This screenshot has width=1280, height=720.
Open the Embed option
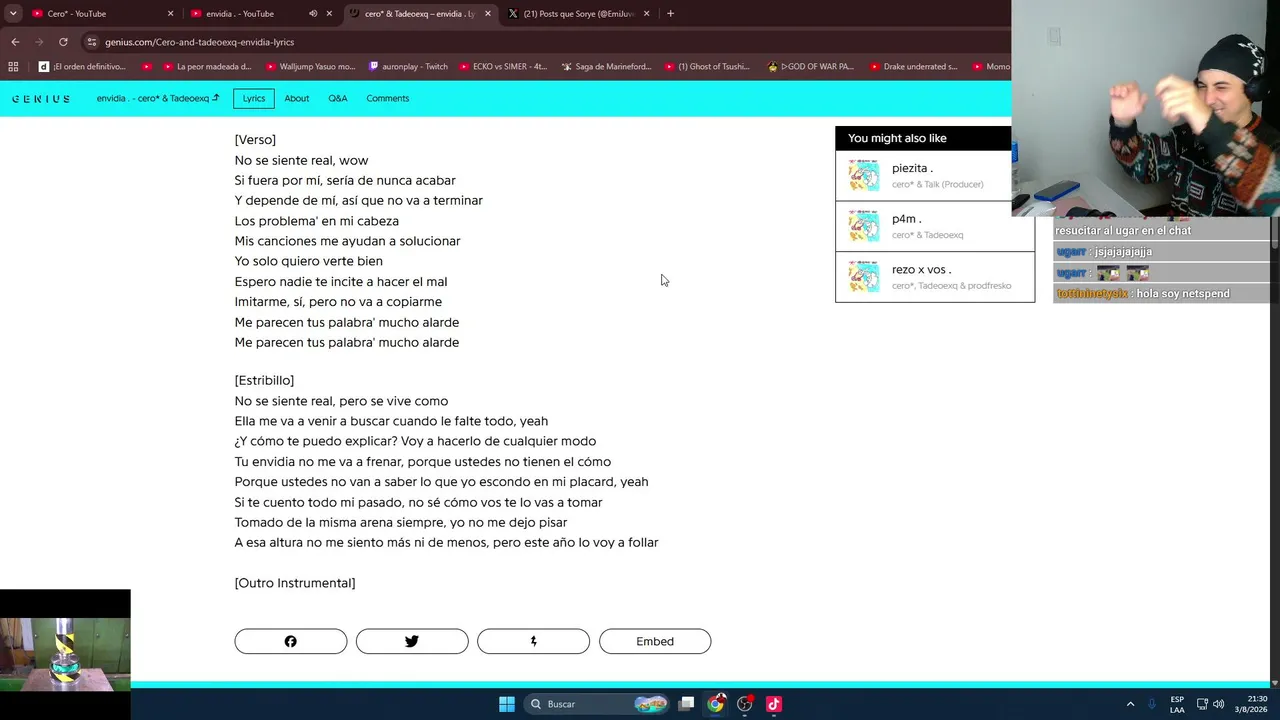tap(655, 641)
